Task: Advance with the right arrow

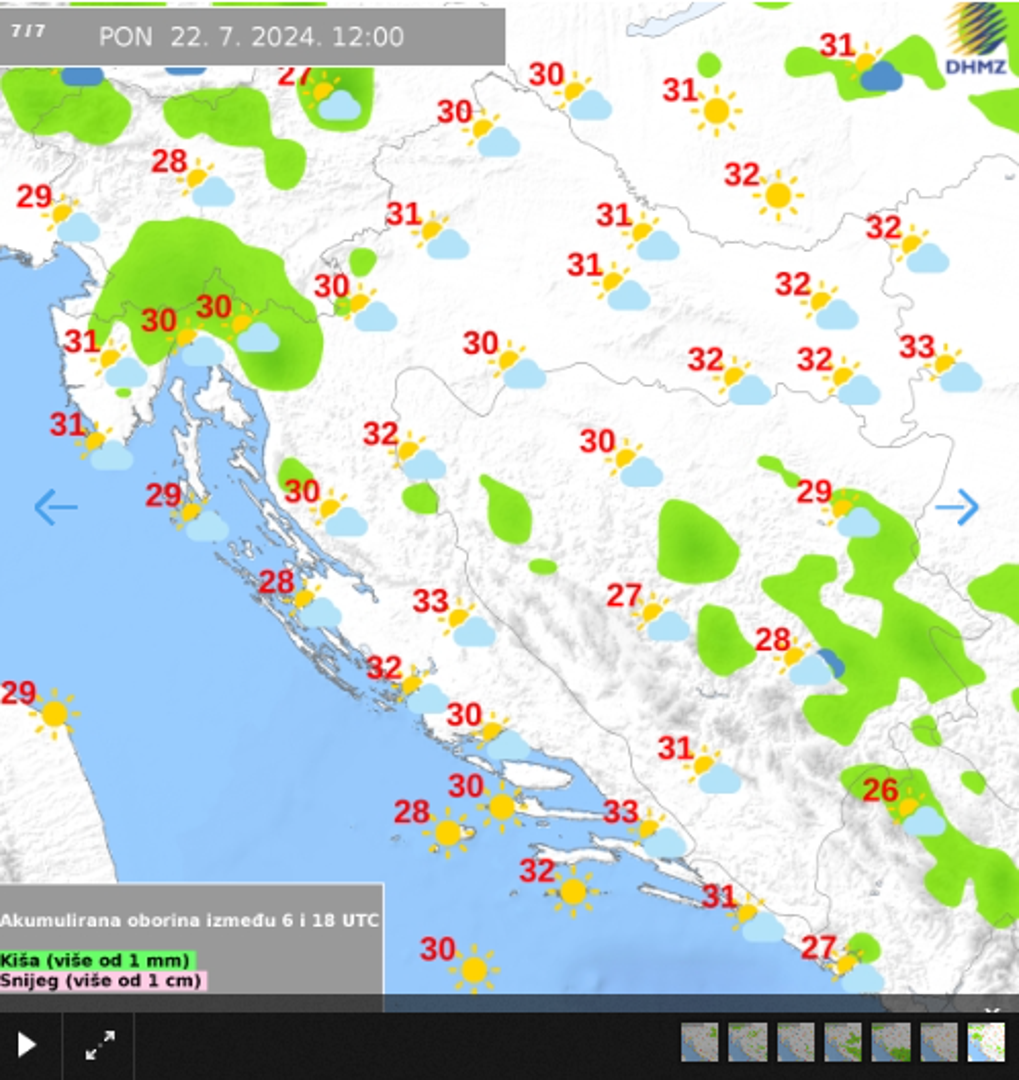Action: (x=957, y=507)
